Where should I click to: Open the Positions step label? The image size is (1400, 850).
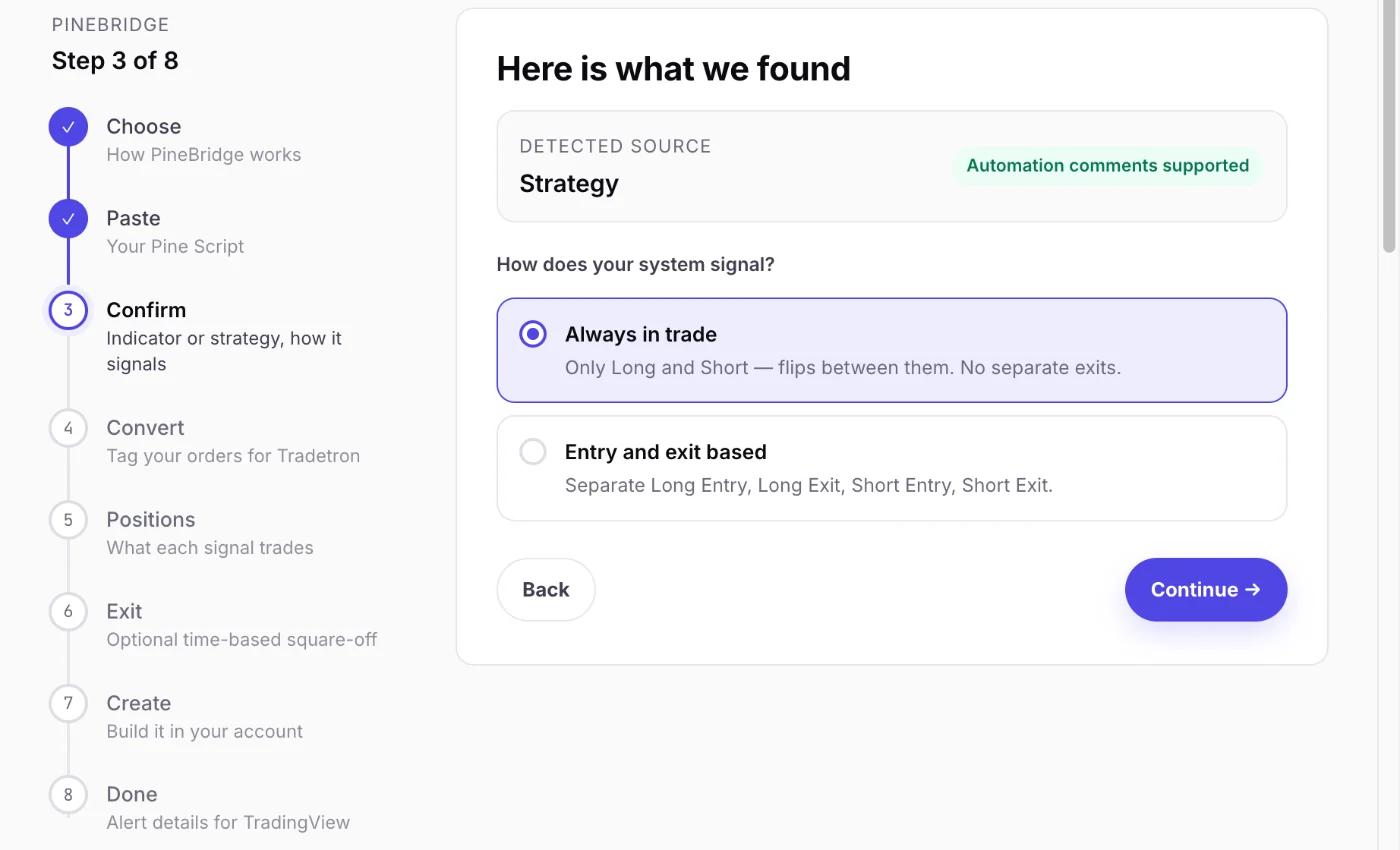pos(151,520)
